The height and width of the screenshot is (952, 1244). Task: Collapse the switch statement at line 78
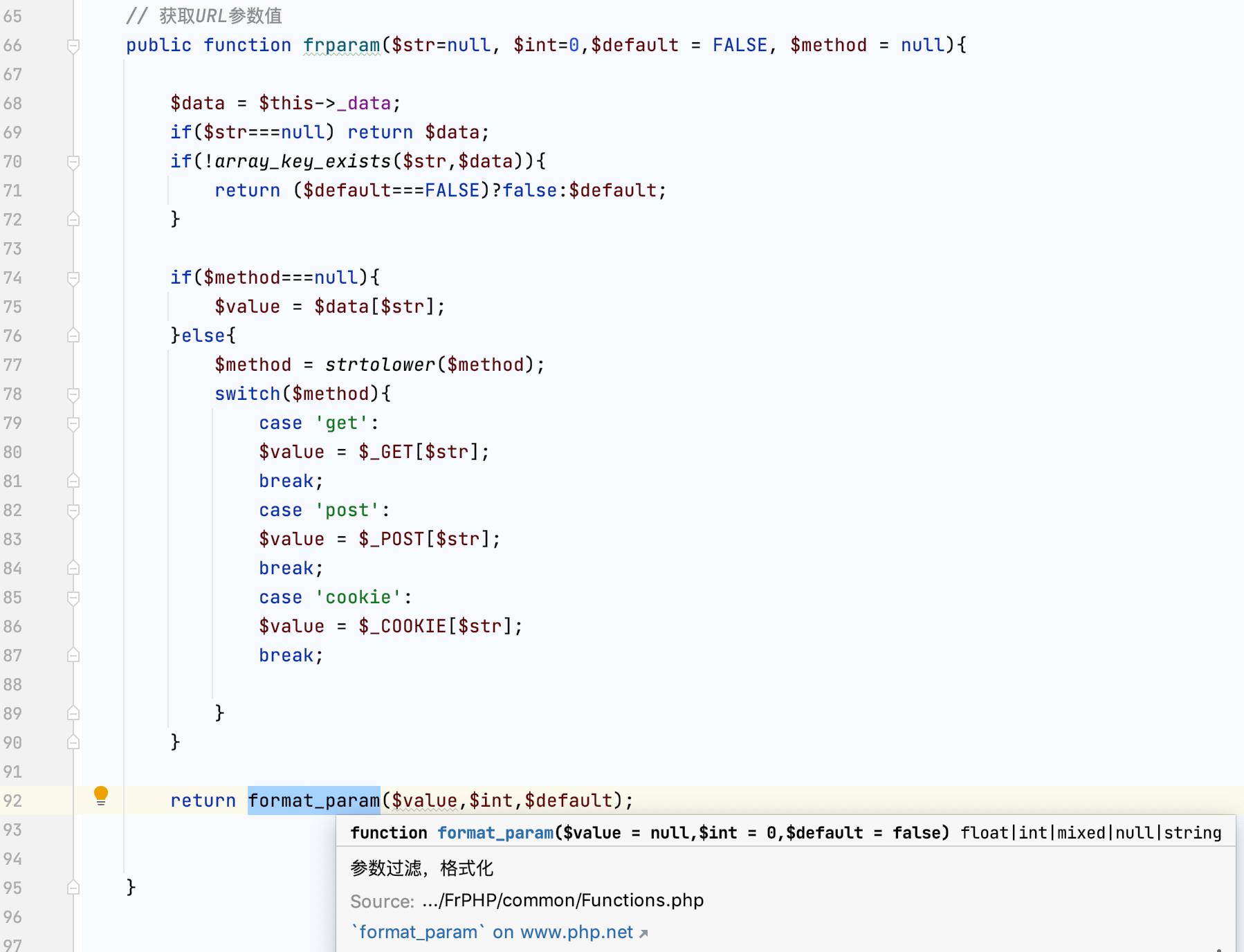73,394
